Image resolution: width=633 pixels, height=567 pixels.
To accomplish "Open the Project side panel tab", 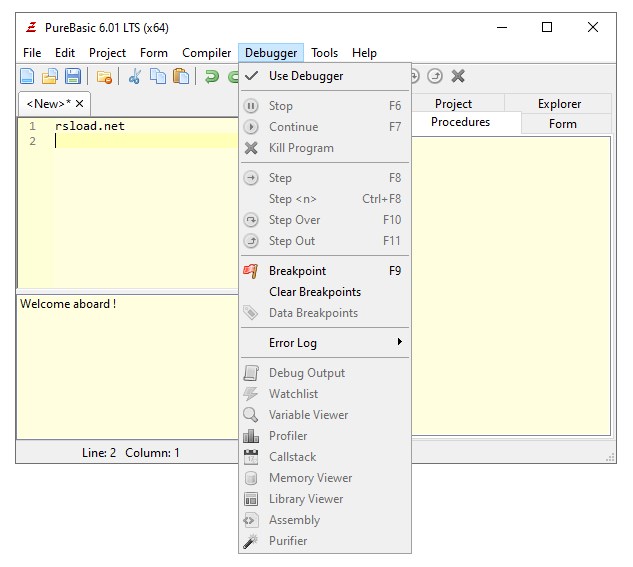I will (x=453, y=104).
